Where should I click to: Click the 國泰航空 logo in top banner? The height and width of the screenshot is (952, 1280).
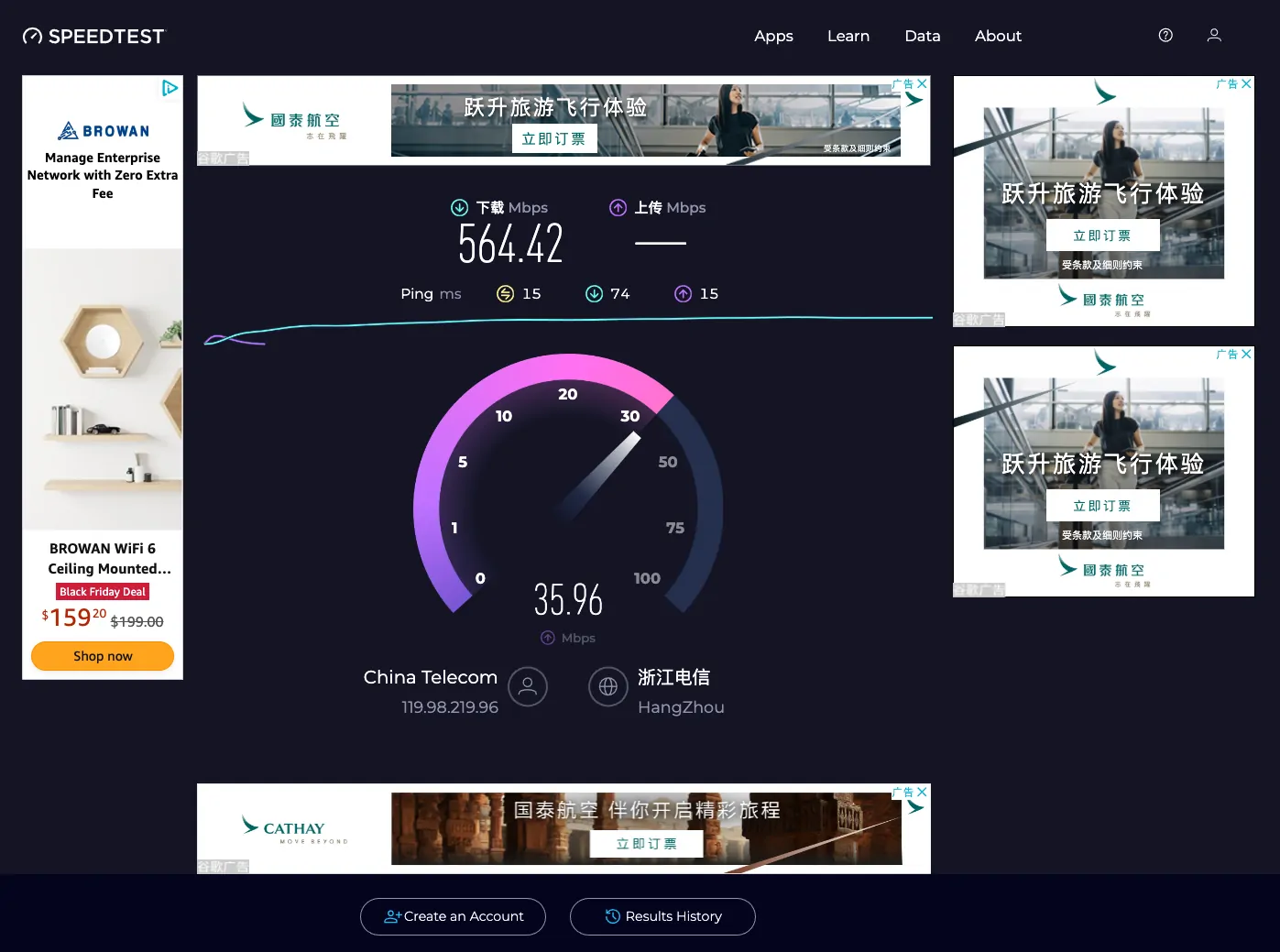click(x=294, y=121)
